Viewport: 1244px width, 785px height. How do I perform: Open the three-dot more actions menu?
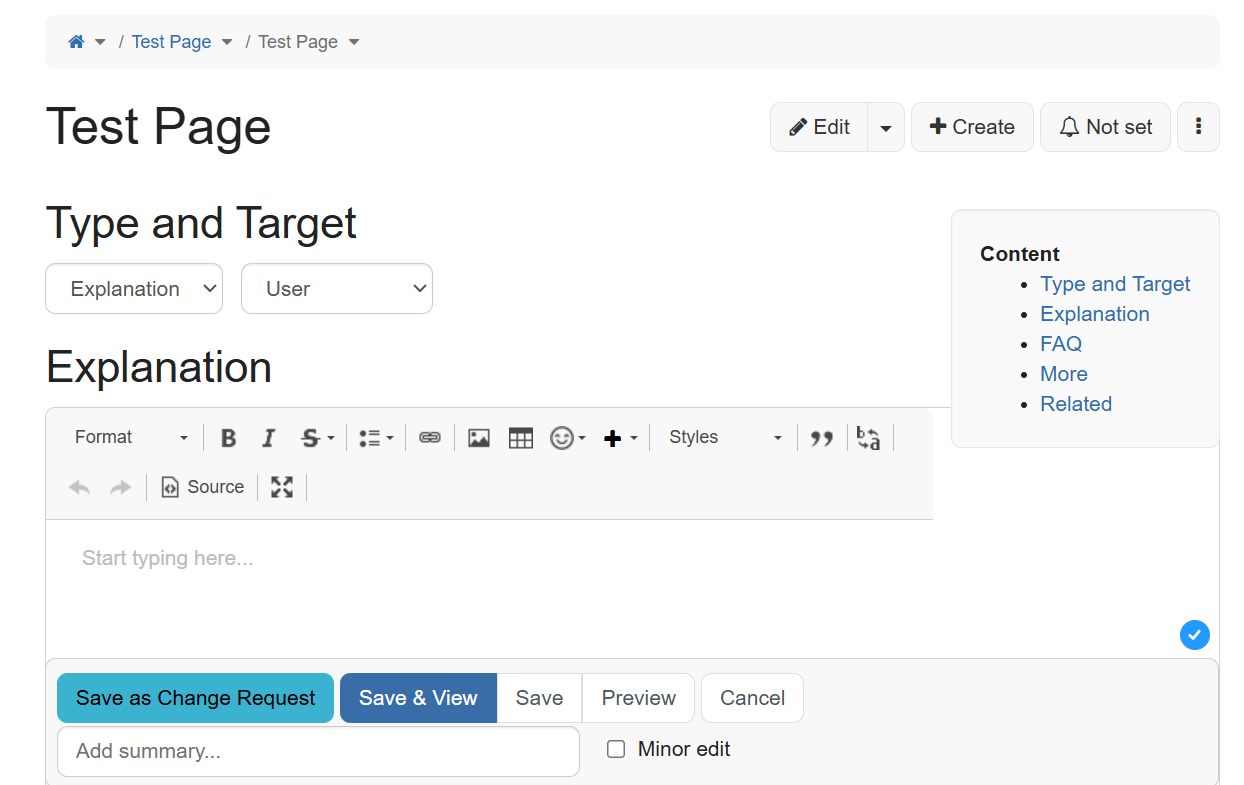coord(1198,127)
